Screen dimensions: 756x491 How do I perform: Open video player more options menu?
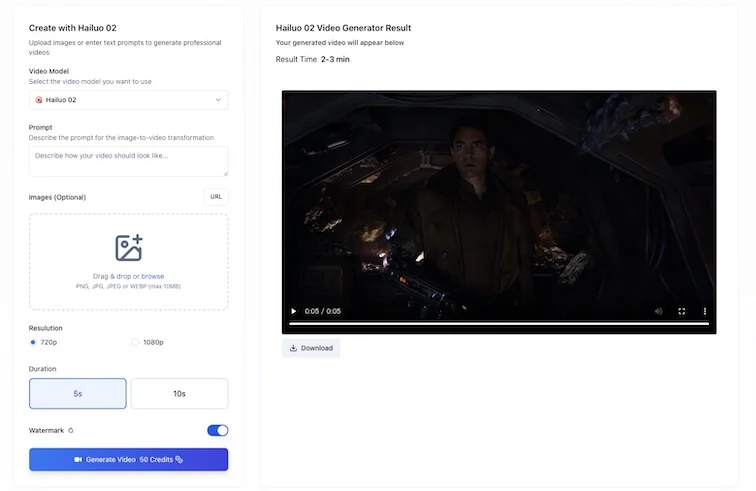[705, 311]
